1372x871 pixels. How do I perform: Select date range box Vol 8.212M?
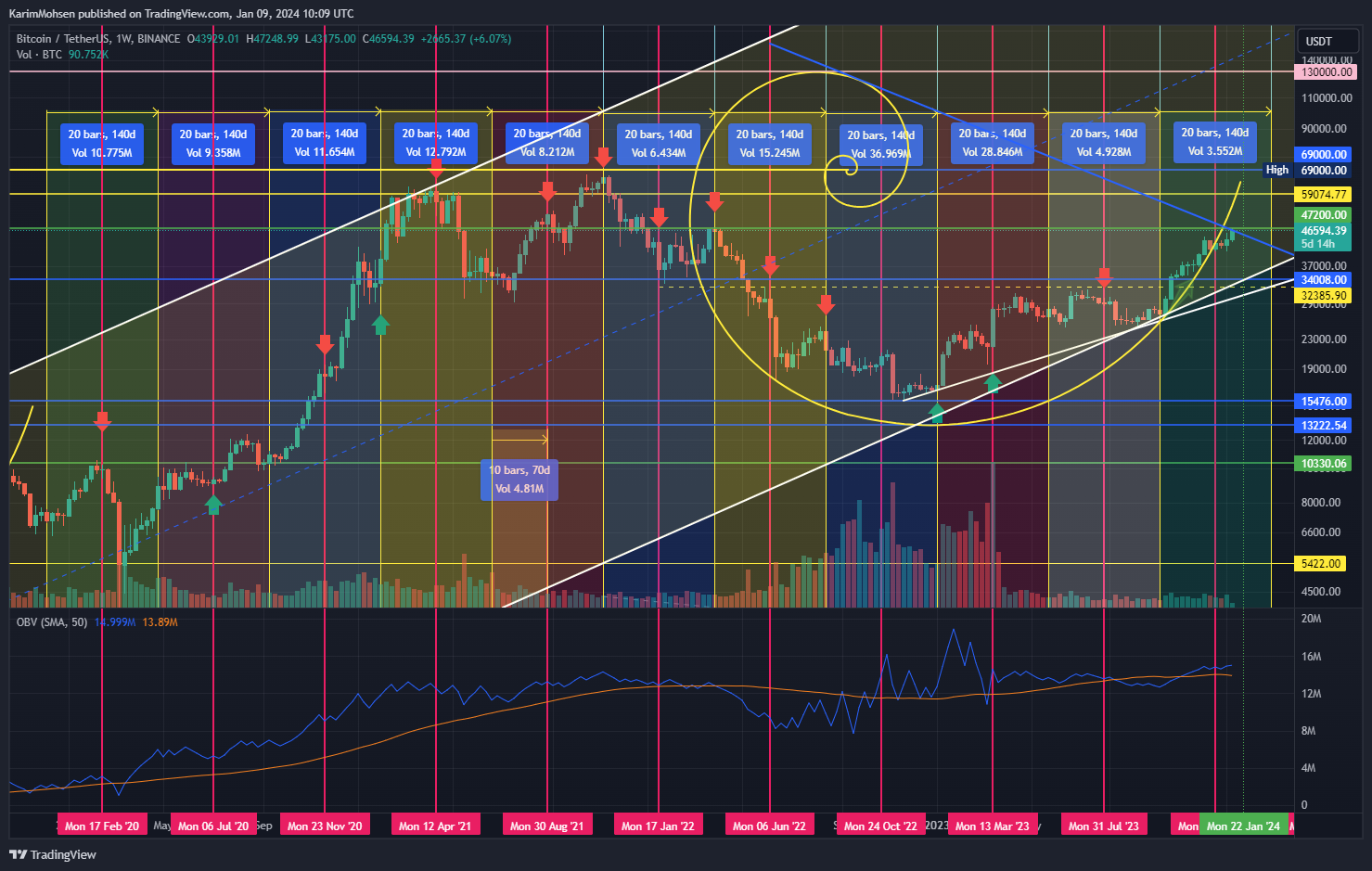547,143
